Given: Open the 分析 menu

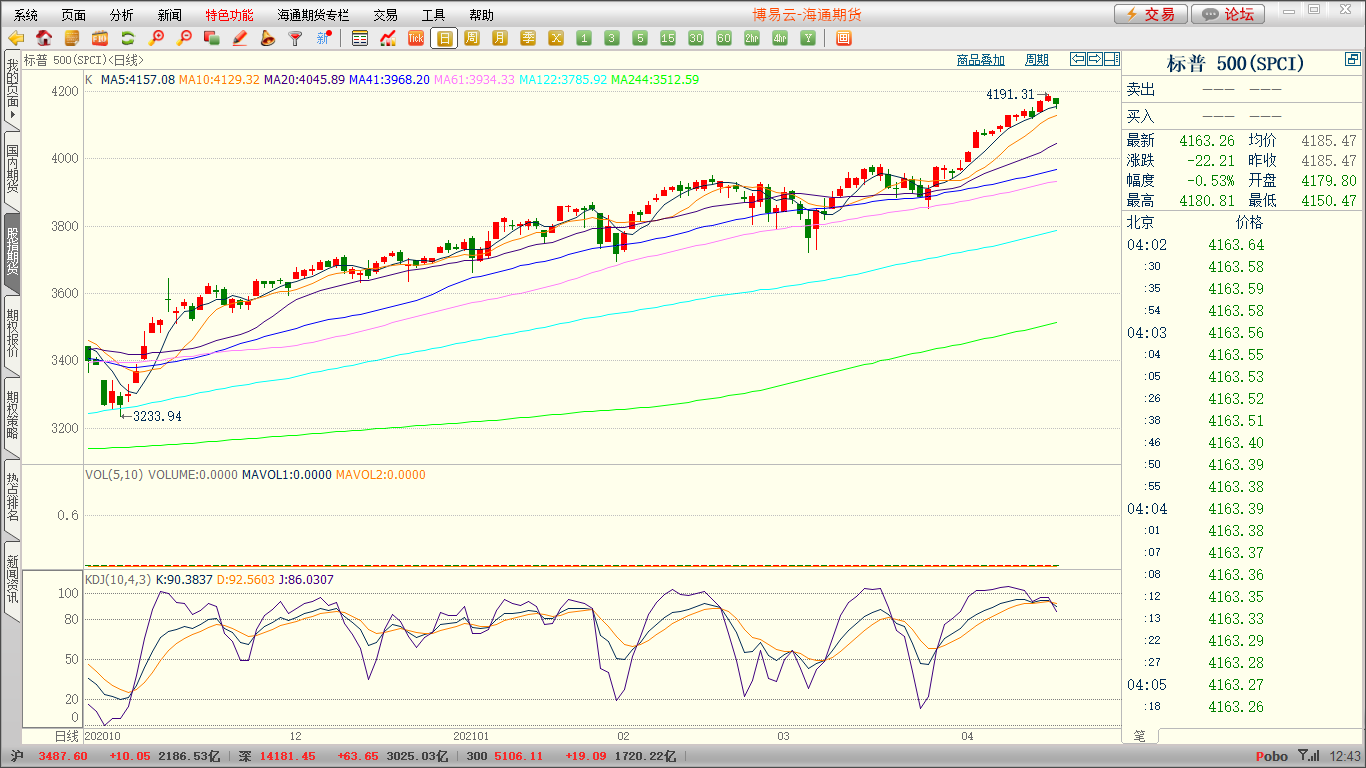Looking at the screenshot, I should pyautogui.click(x=122, y=15).
